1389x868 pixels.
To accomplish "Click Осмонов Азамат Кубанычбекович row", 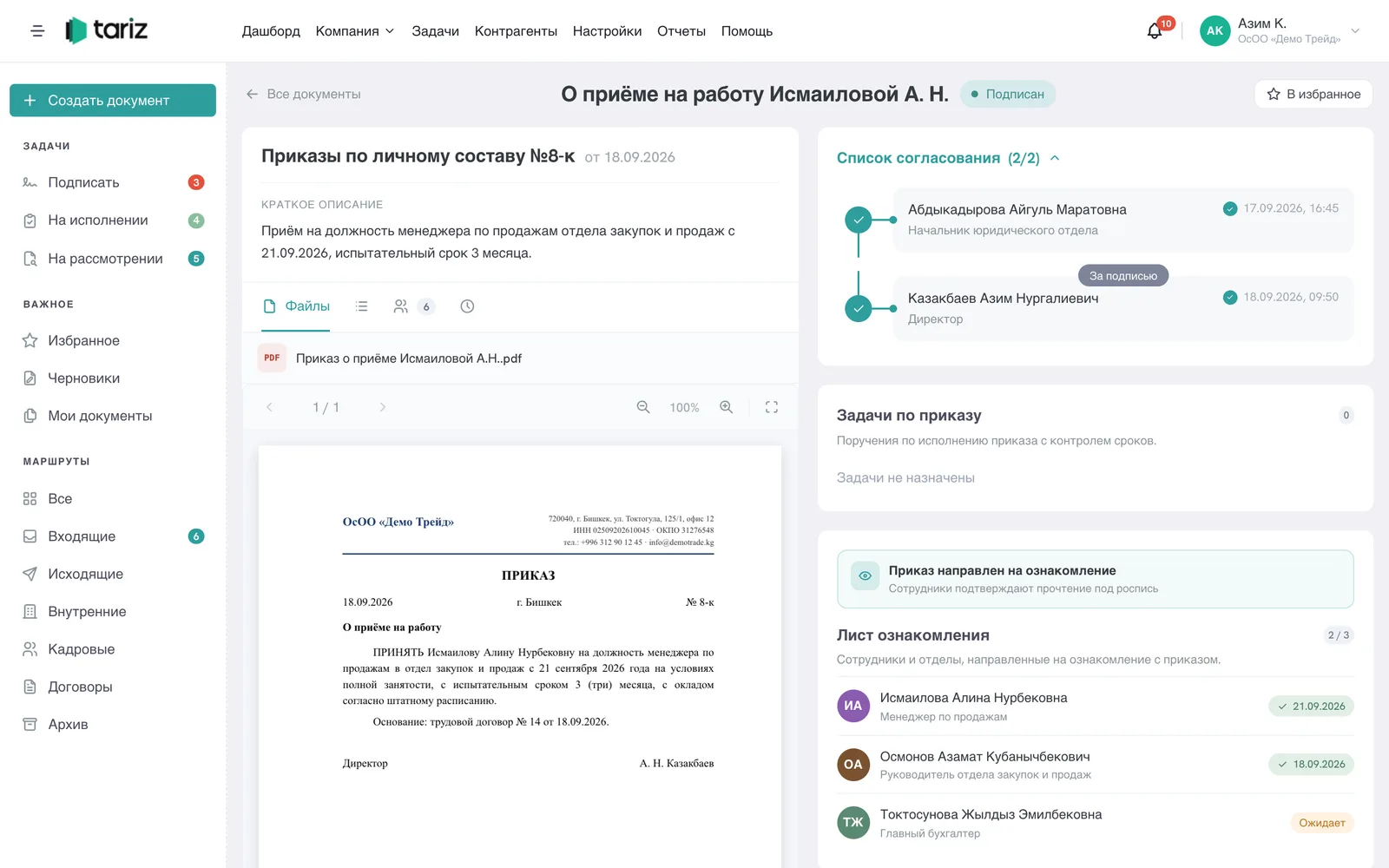I will [1095, 765].
